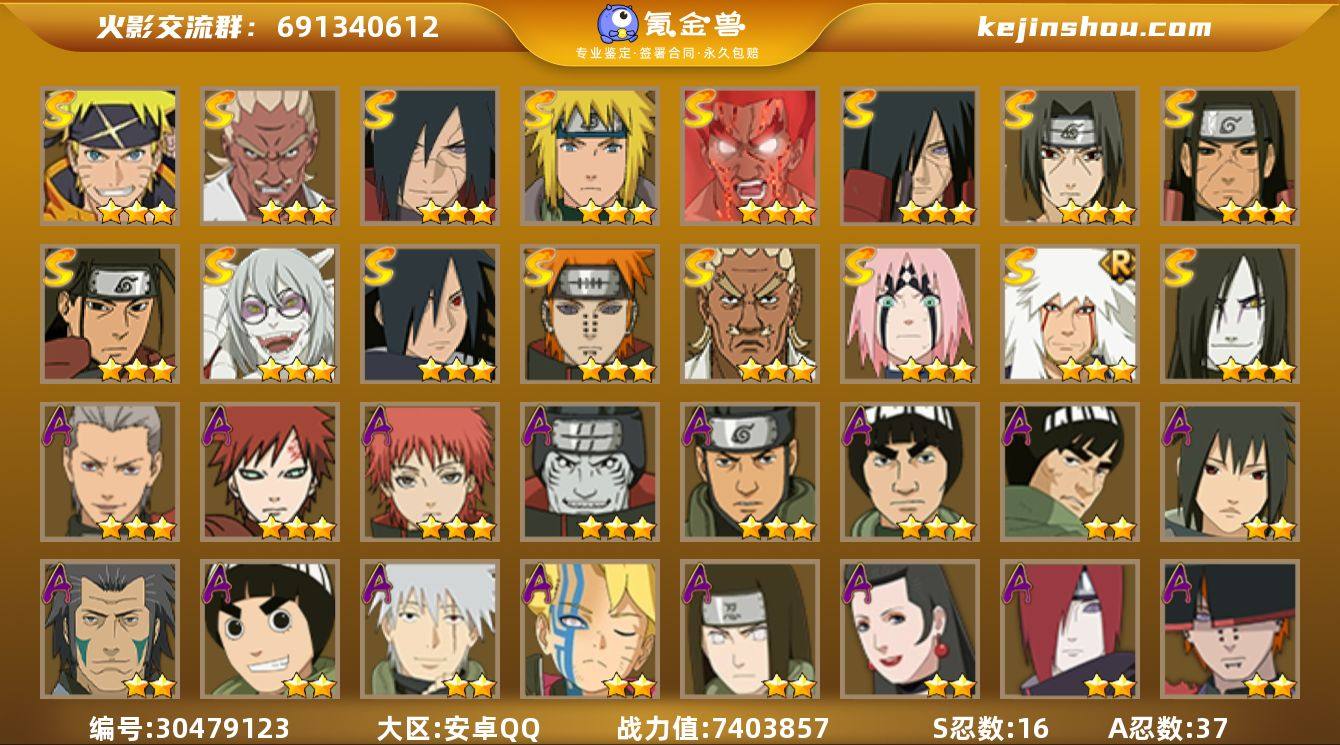Choose the Neji portrait with white eyes

(750, 629)
